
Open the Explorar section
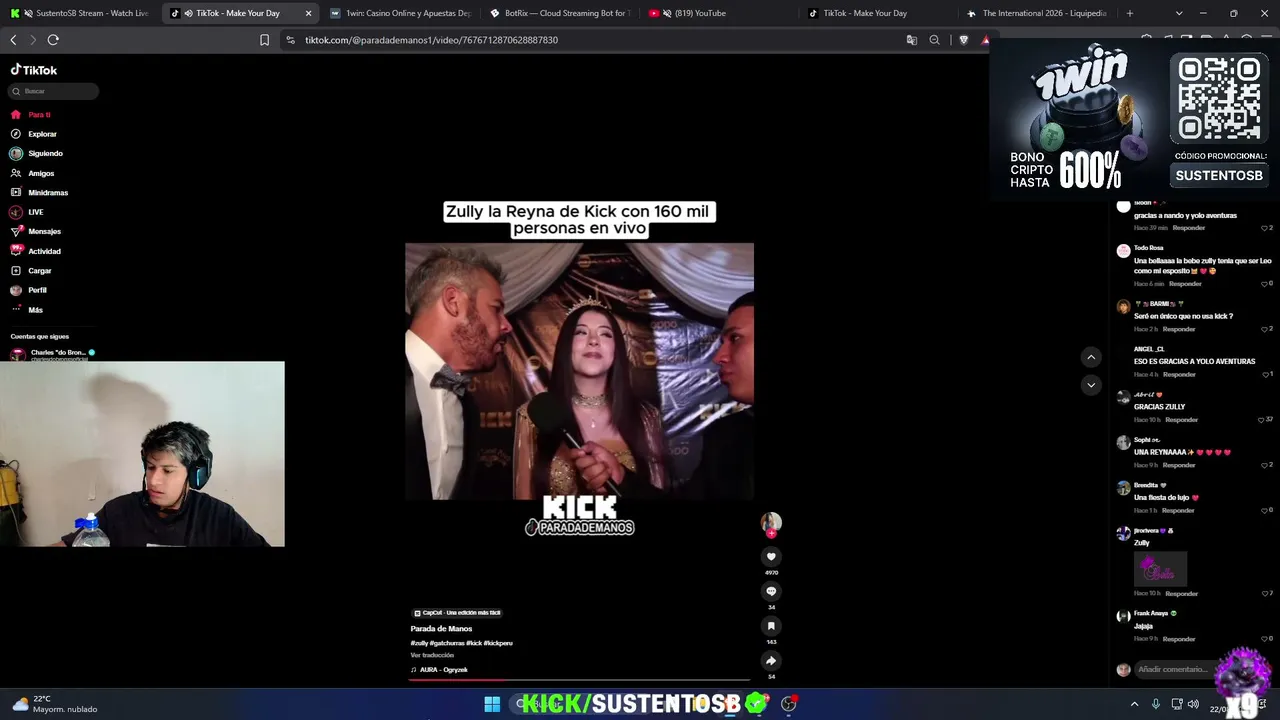[x=34, y=134]
